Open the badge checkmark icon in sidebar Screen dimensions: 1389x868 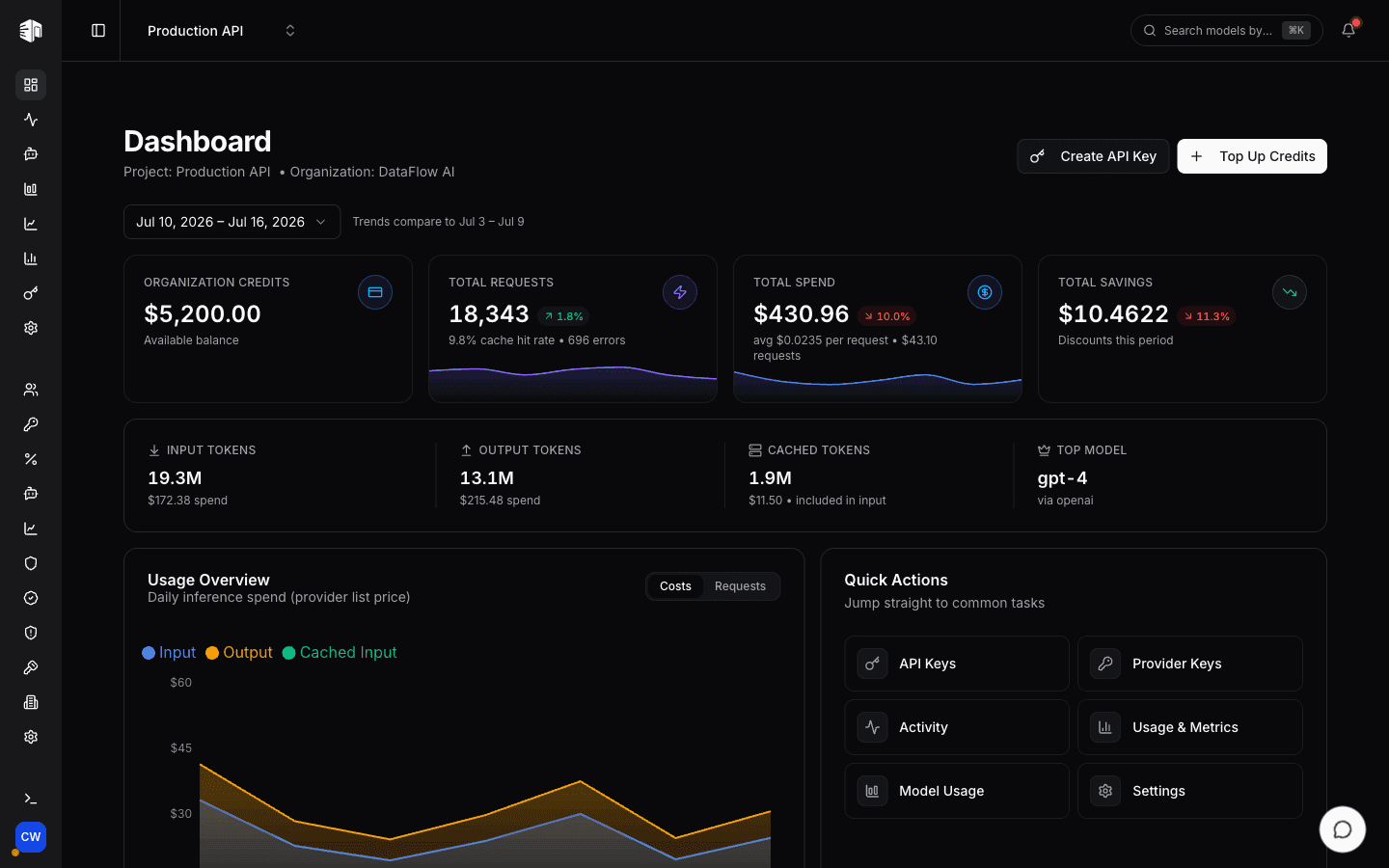tap(31, 598)
